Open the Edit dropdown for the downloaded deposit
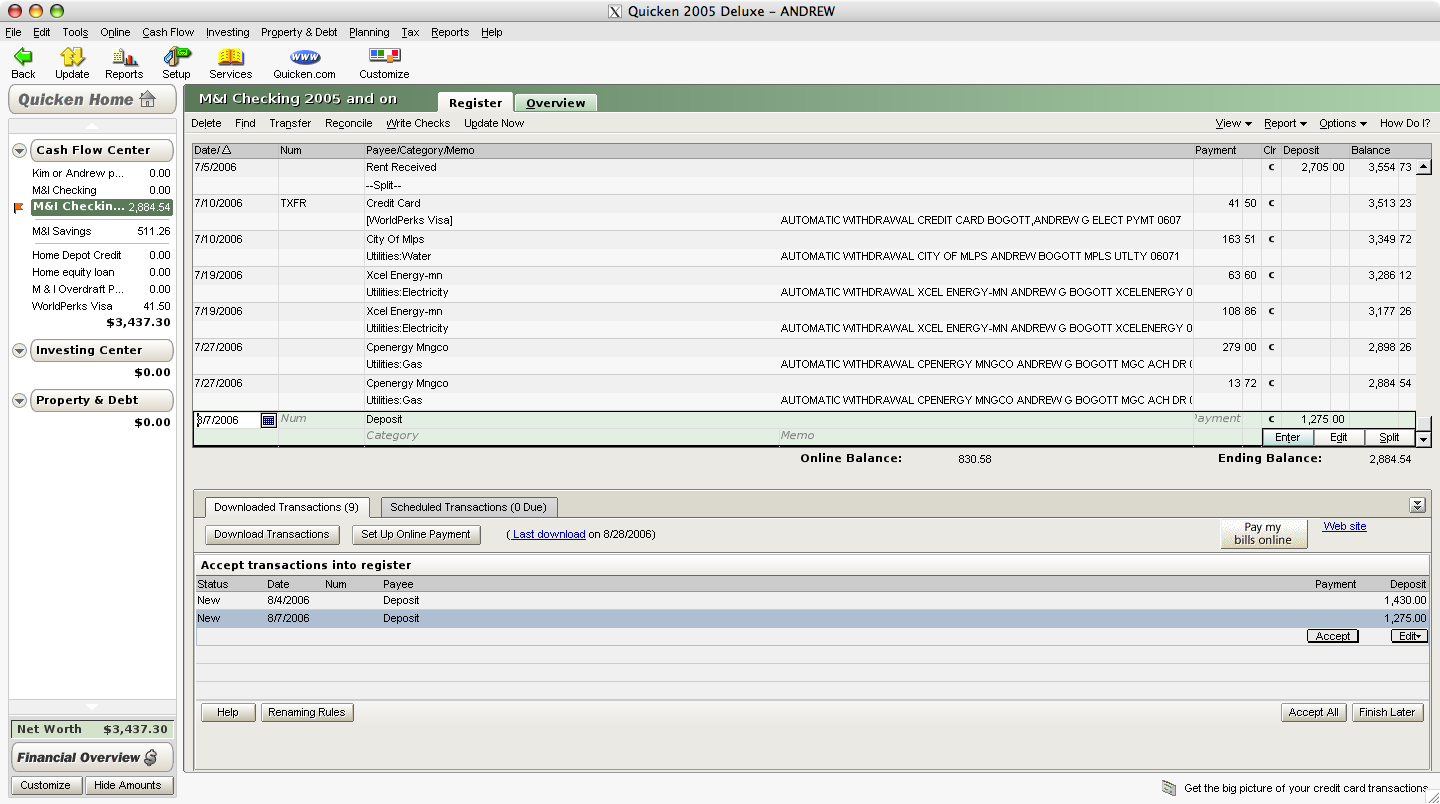 [x=1409, y=636]
